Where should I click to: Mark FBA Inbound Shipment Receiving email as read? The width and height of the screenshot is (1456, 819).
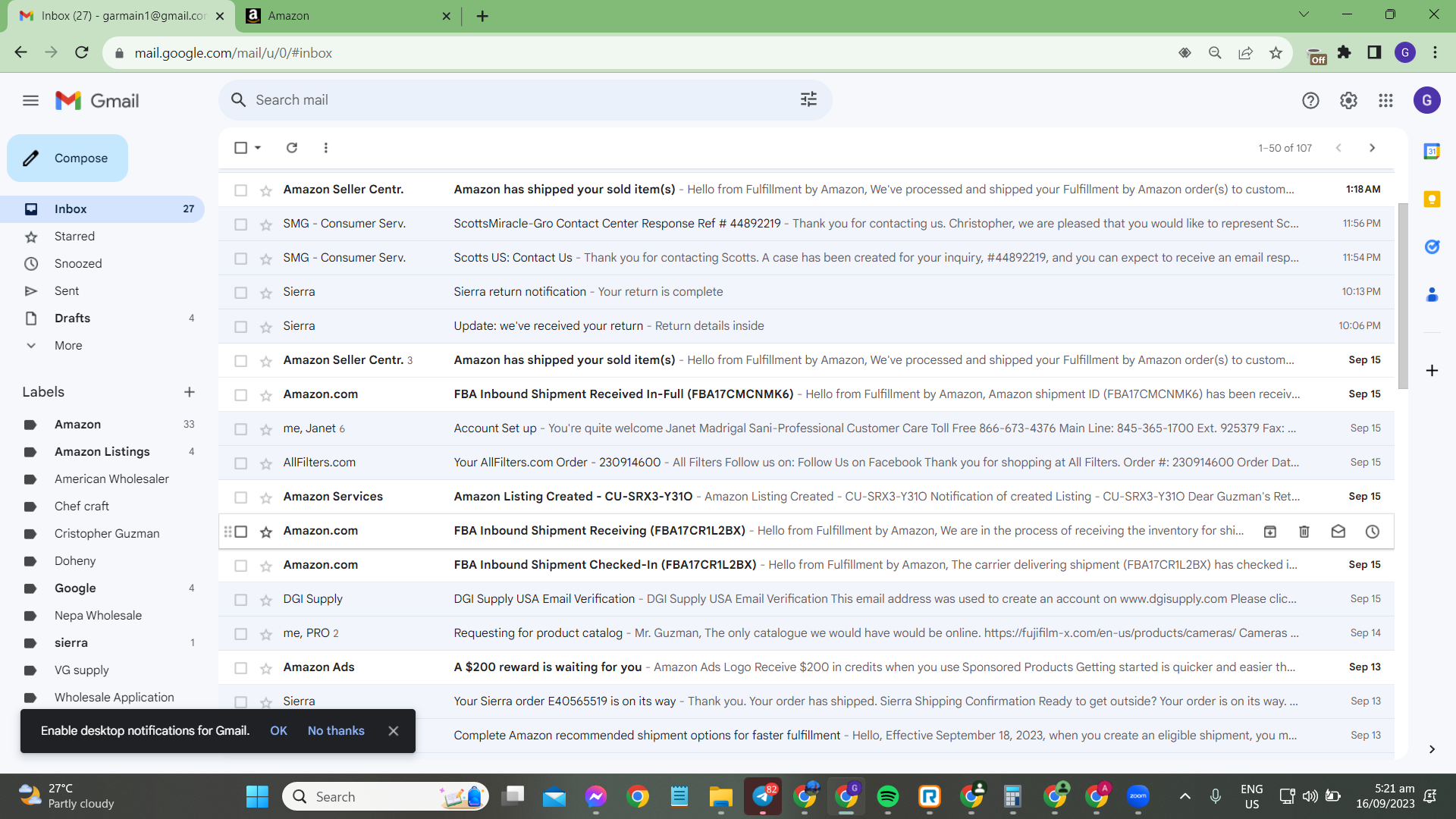coord(1338,532)
